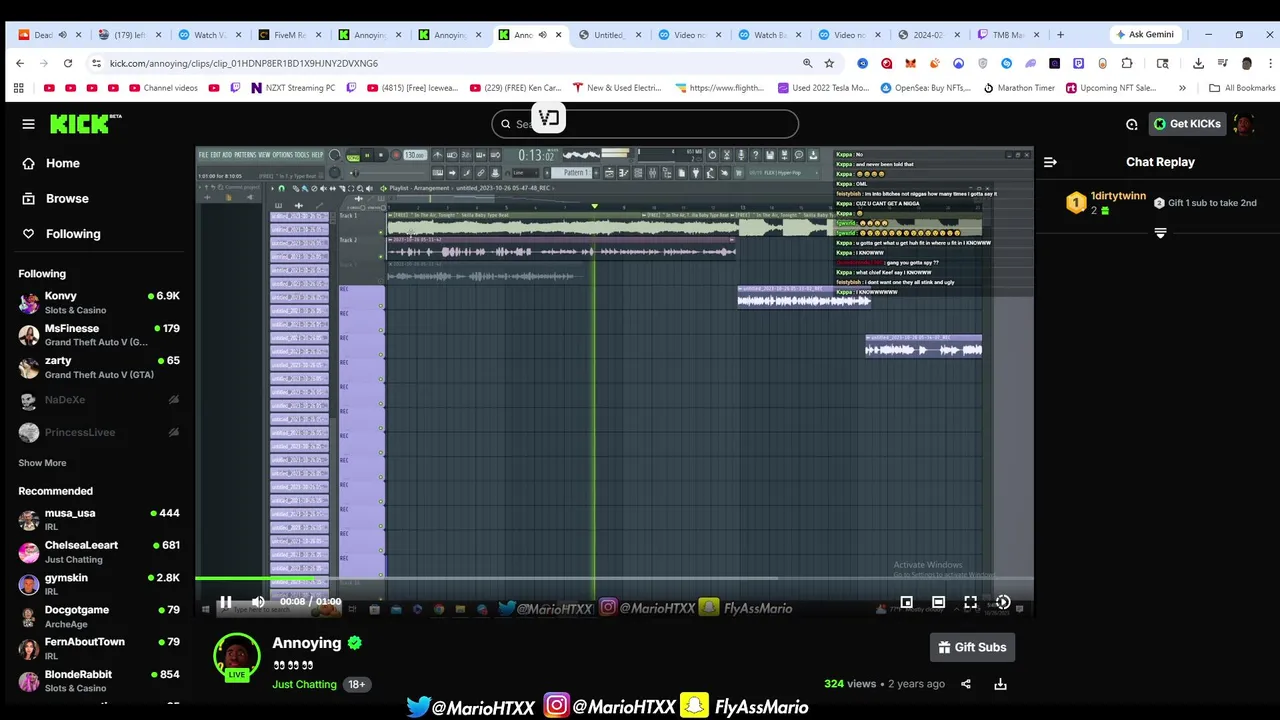This screenshot has height=720, width=1280.
Task: Pause the clip video
Action: [x=226, y=602]
